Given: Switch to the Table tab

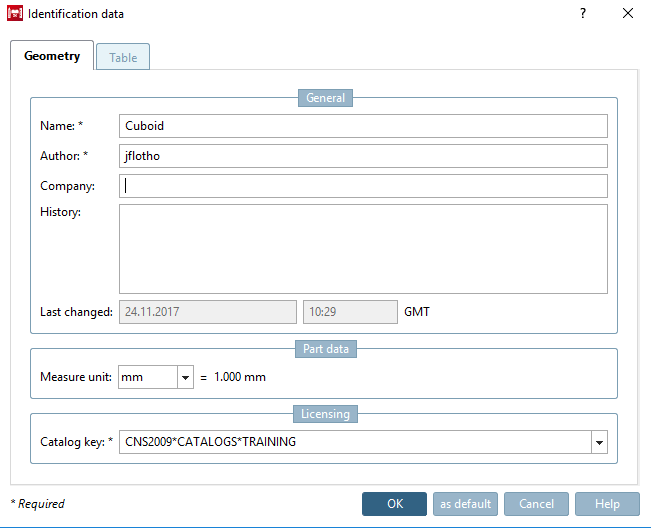Looking at the screenshot, I should click(123, 57).
